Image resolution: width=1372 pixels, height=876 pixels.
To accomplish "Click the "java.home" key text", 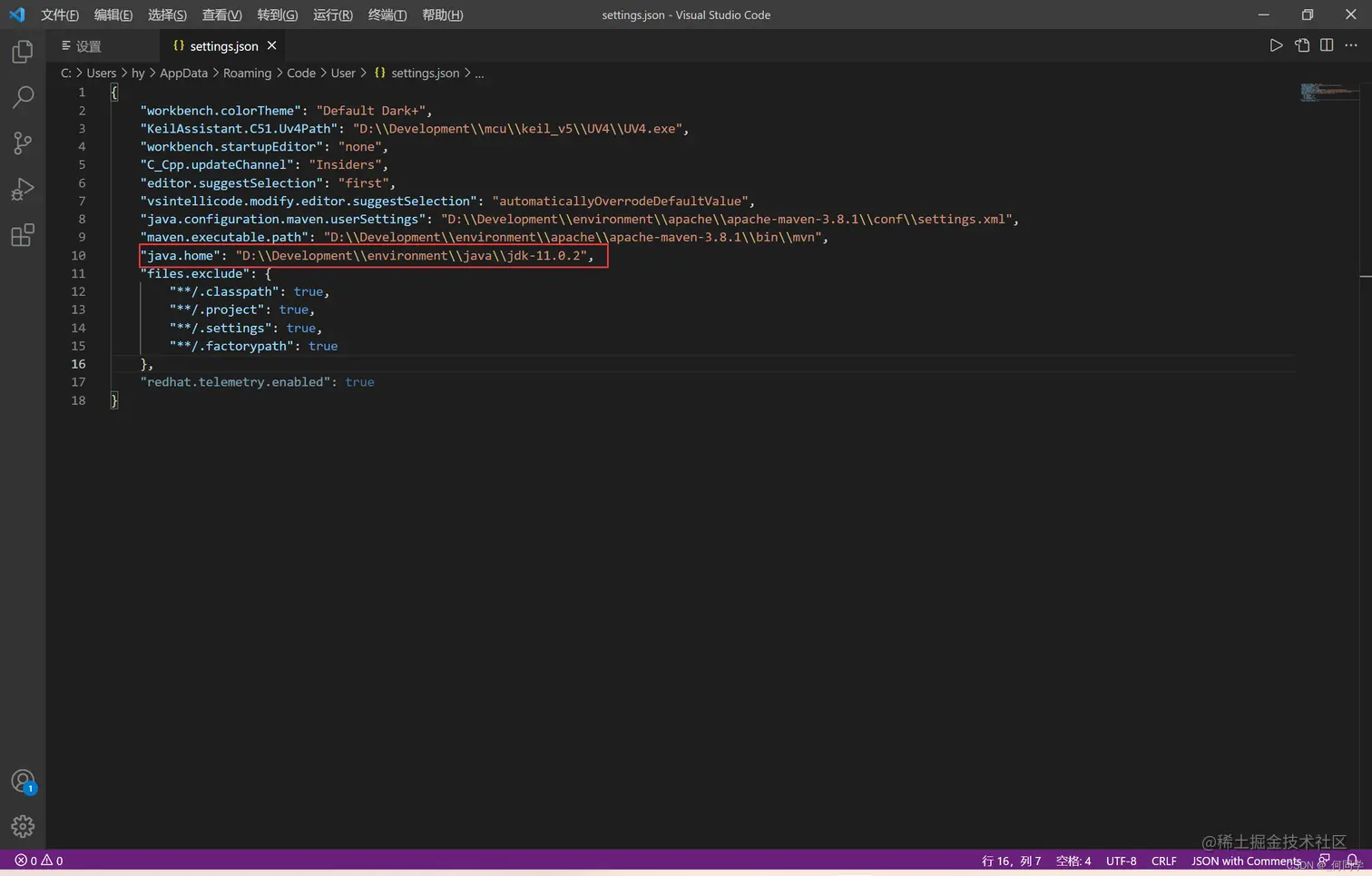I will pos(180,256).
